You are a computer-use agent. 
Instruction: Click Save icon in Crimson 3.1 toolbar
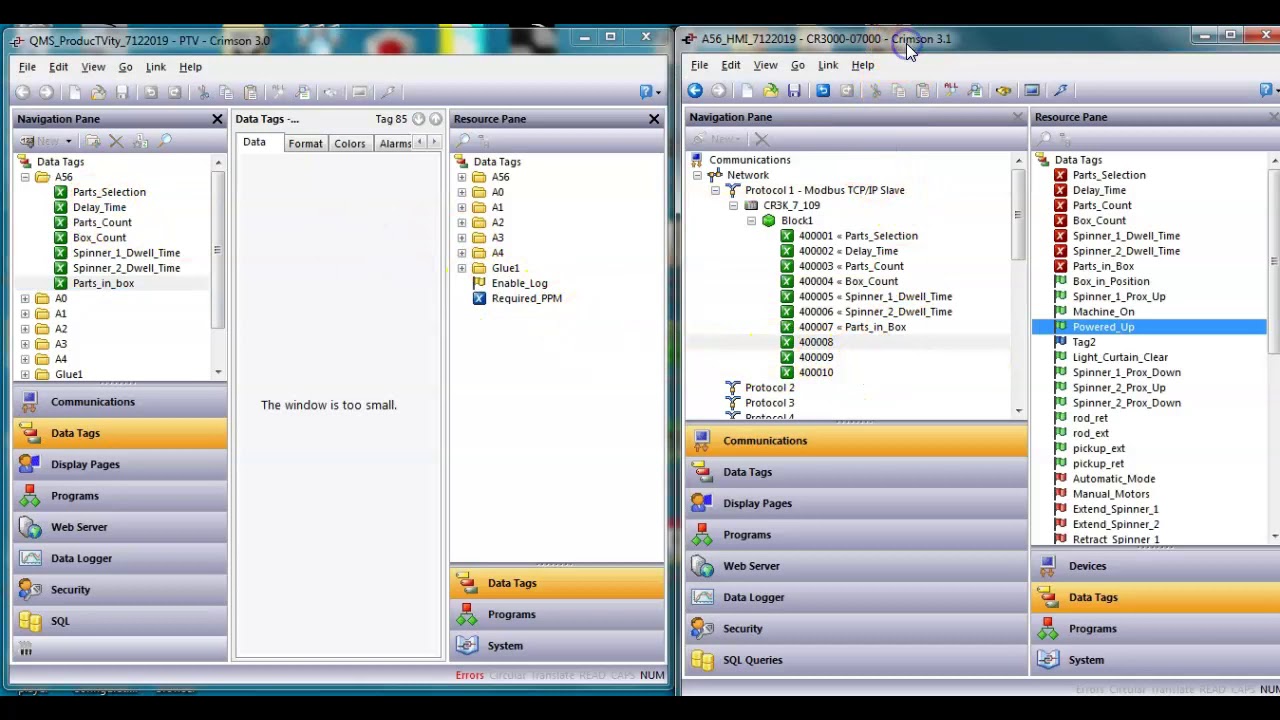pyautogui.click(x=794, y=91)
